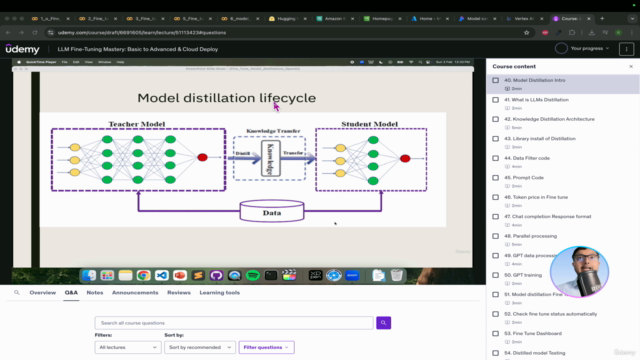Click the instructor webcam thumbnail
Screen dimensions: 640x360
(579, 272)
